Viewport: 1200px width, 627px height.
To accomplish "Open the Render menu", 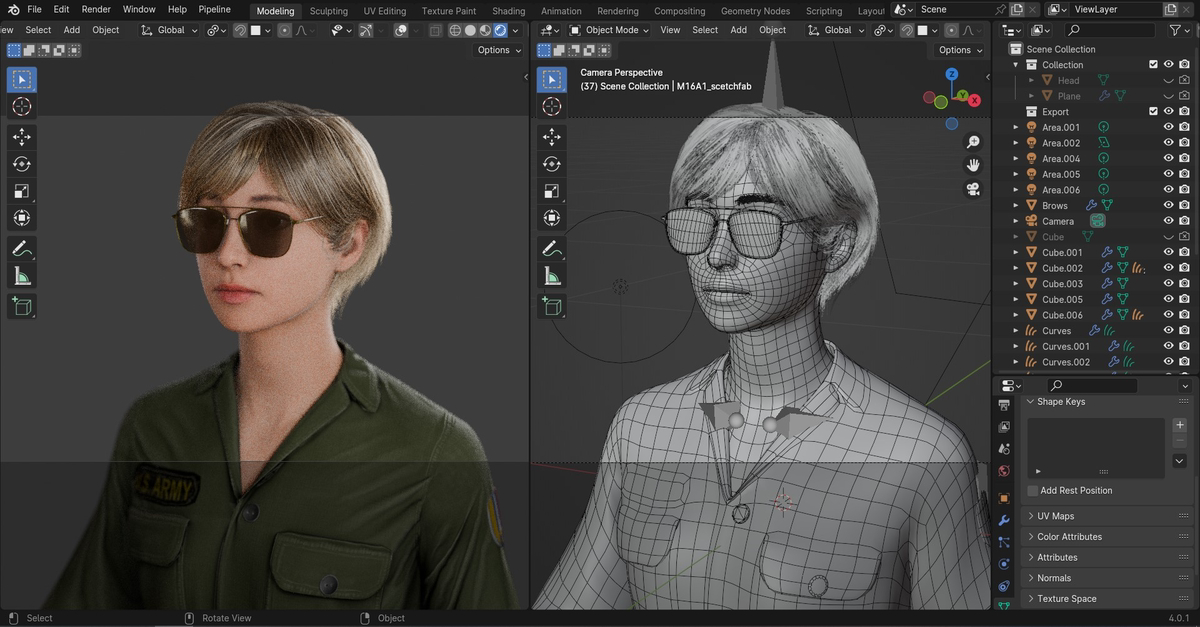I will pos(96,9).
